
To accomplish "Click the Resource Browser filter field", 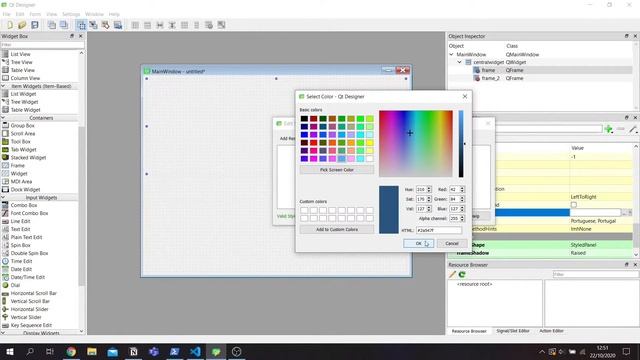I will click(x=596, y=274).
